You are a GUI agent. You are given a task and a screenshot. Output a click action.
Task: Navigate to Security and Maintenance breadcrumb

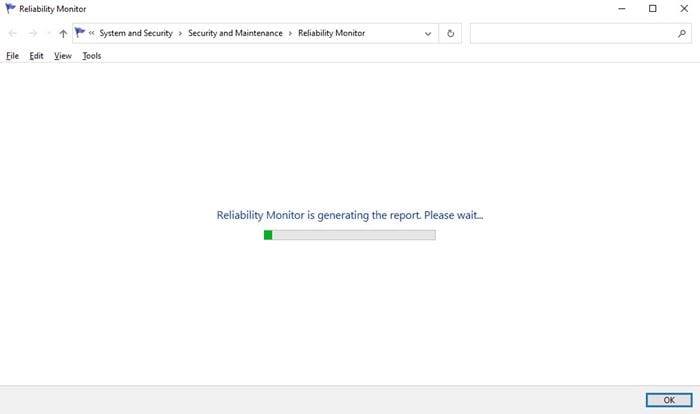click(235, 33)
